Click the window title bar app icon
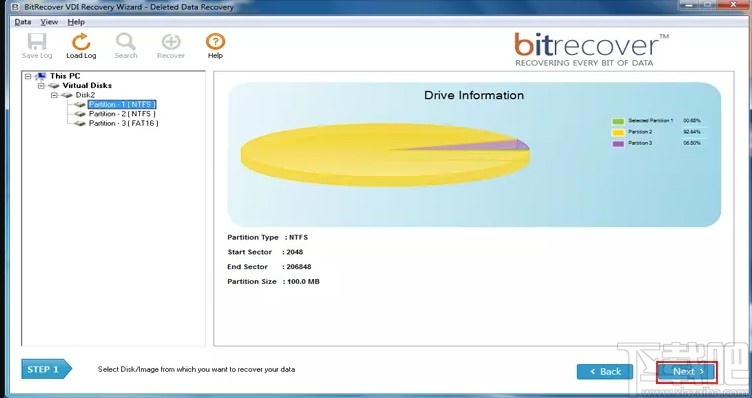 coord(15,7)
